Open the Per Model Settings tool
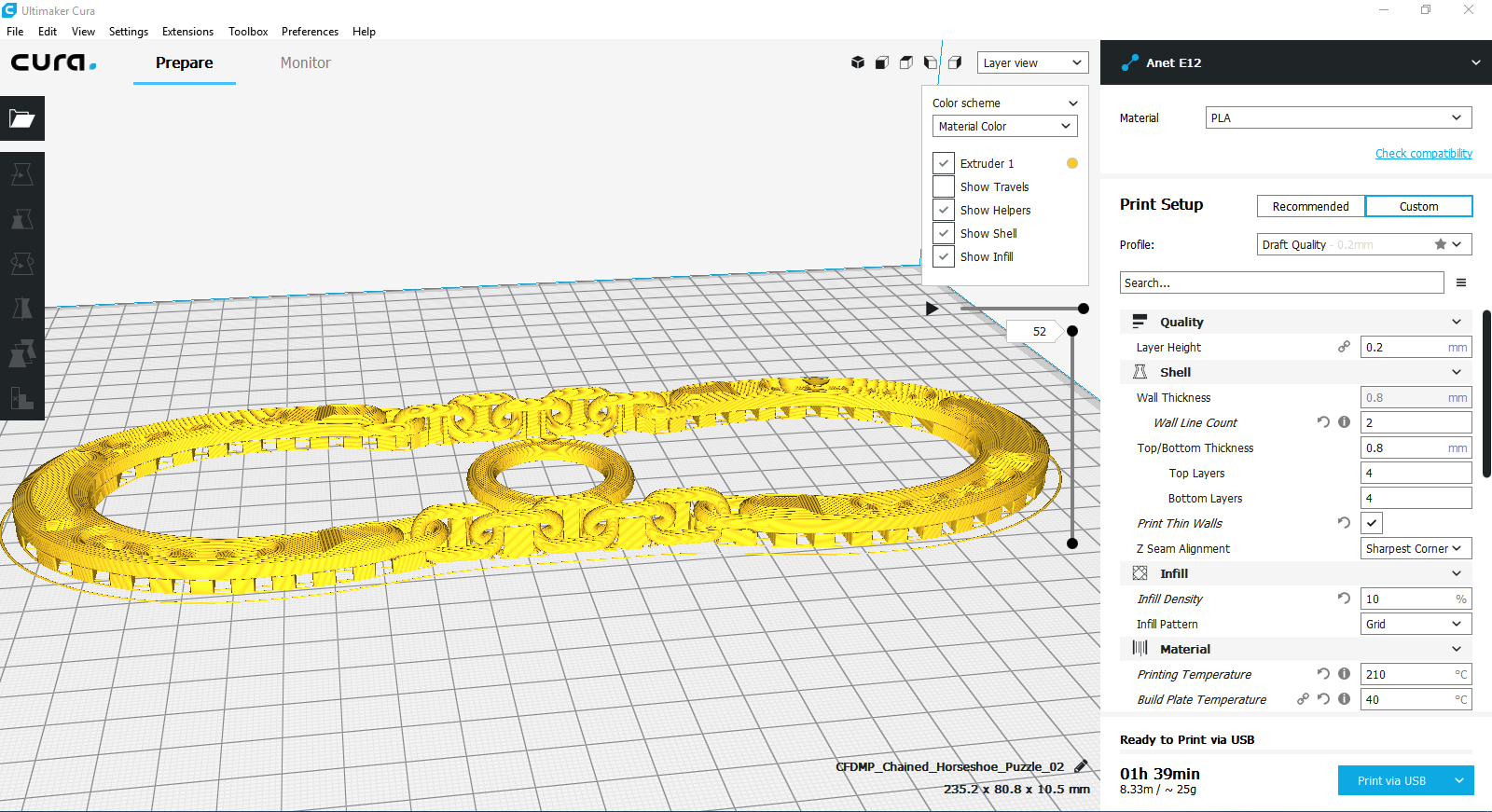This screenshot has height=812, width=1492. pyautogui.click(x=22, y=353)
